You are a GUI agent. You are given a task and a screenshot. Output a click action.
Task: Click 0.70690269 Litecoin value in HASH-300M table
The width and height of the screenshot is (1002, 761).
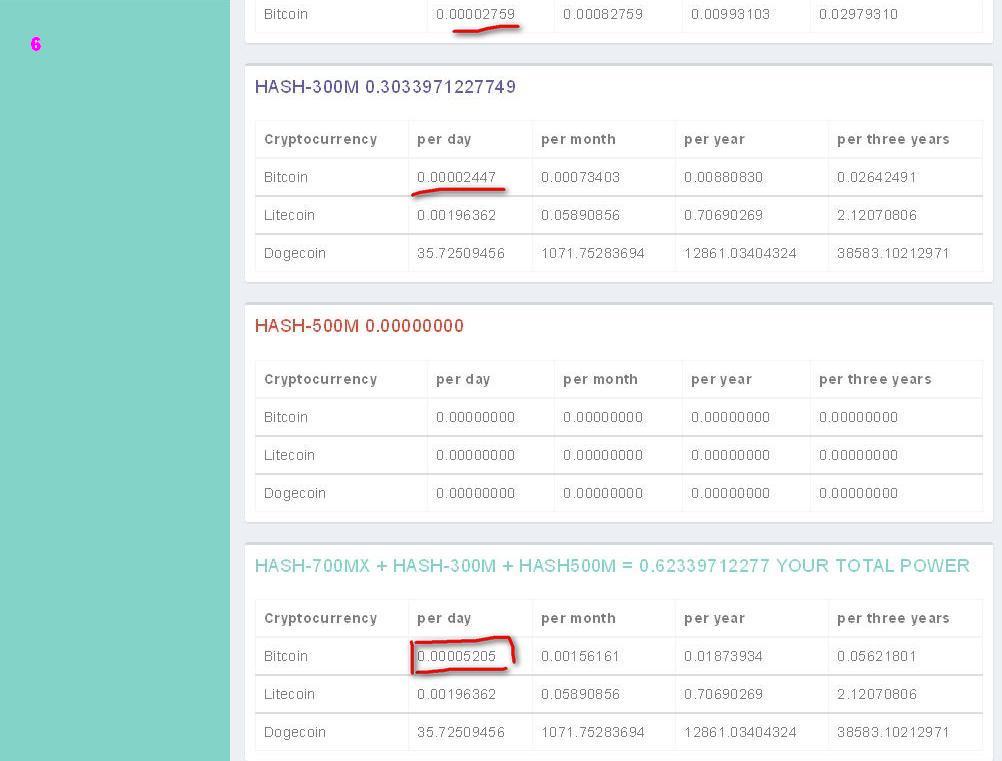(x=723, y=215)
